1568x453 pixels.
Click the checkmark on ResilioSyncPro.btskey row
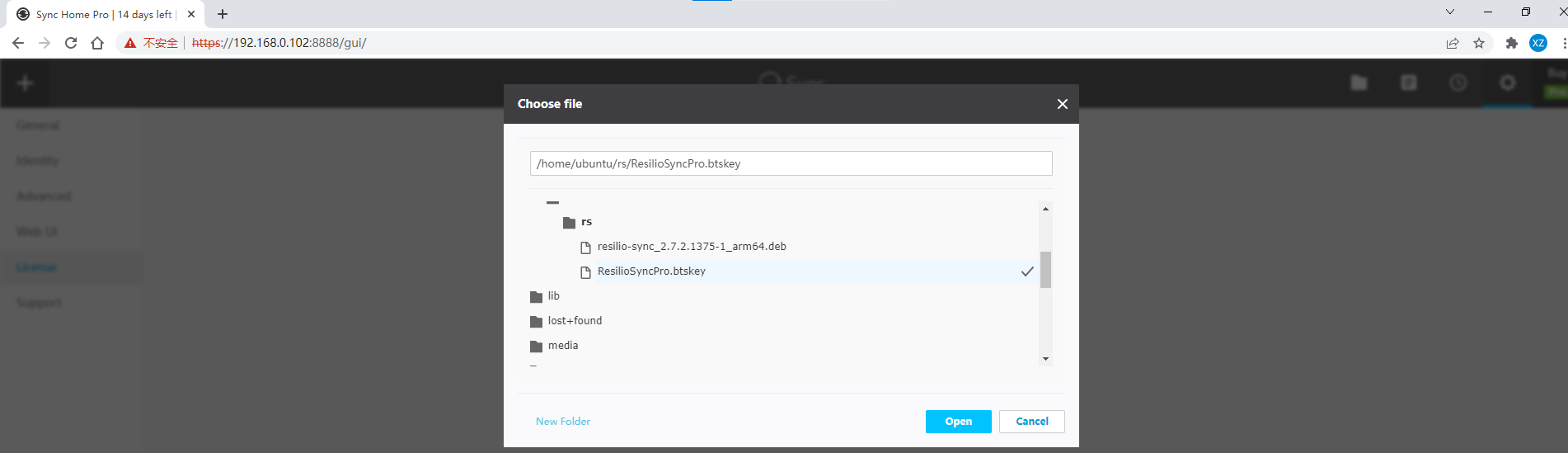click(x=1027, y=271)
